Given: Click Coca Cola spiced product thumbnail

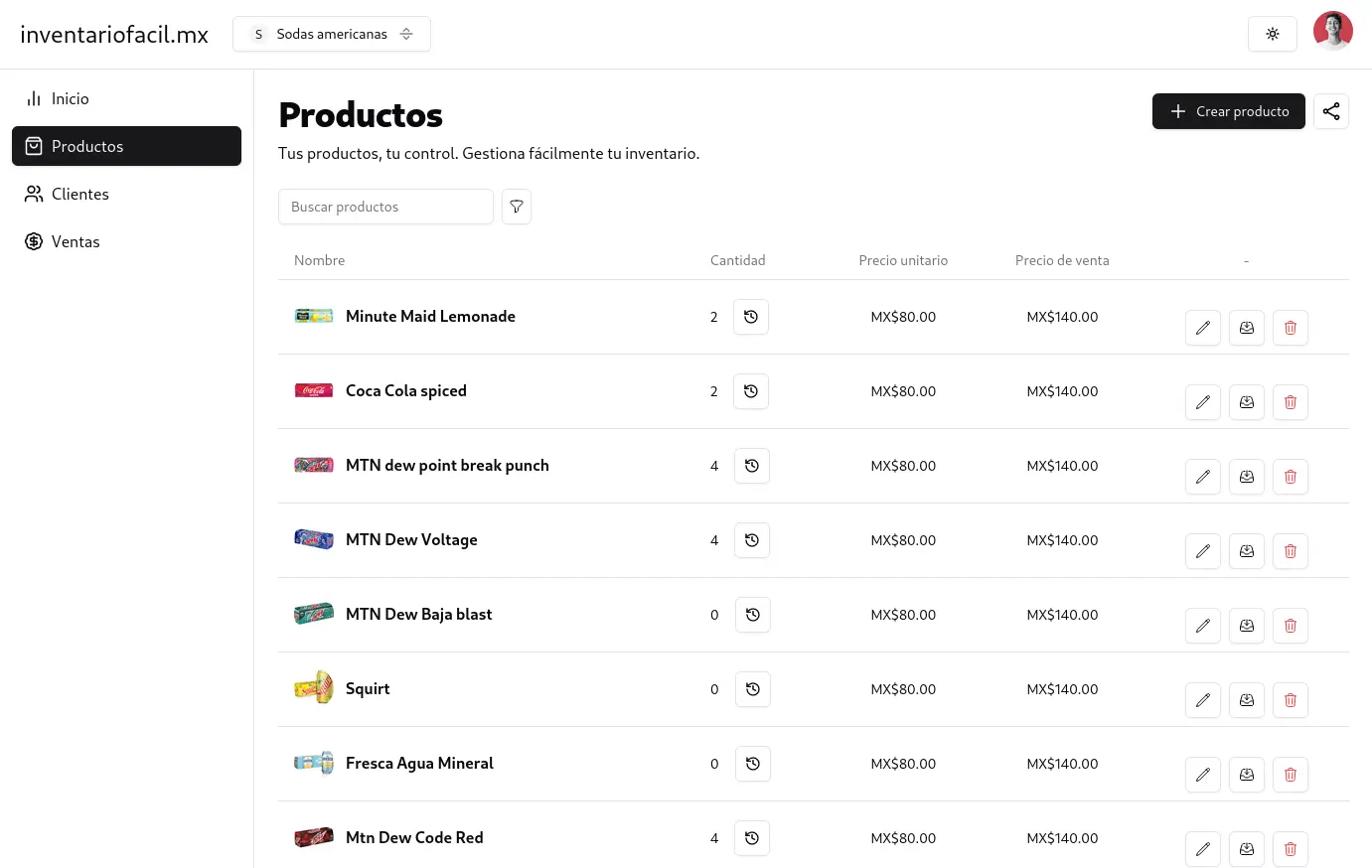Looking at the screenshot, I should coord(314,390).
